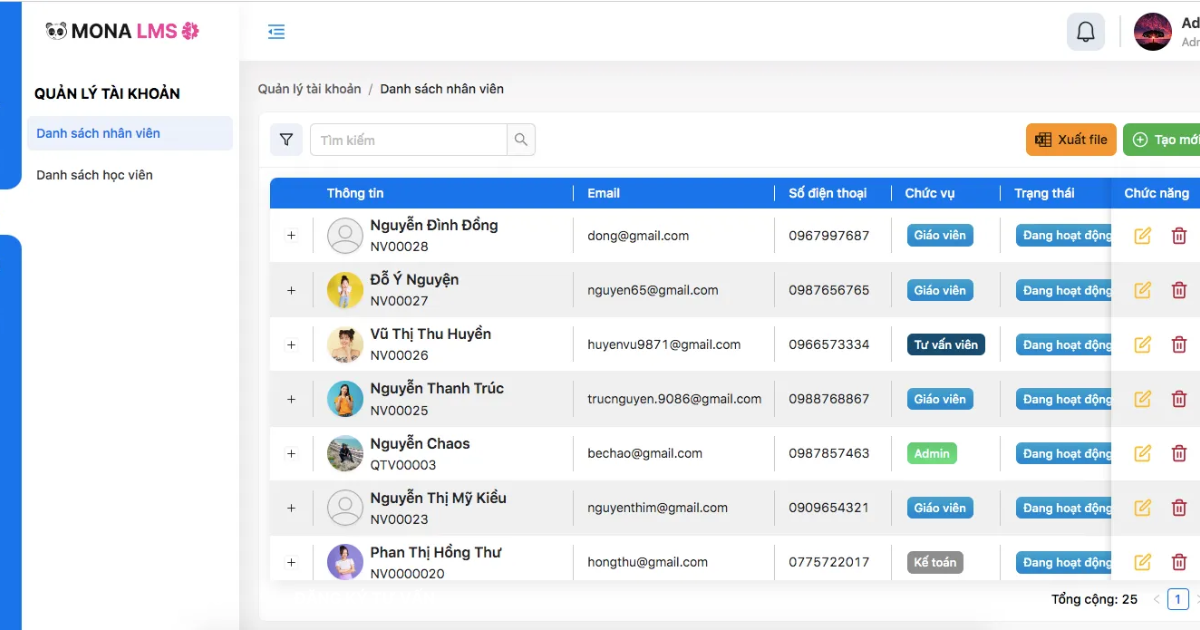The height and width of the screenshot is (630, 1200).
Task: Edit Vũ Thị Thu Huyền's record
Action: [x=1142, y=344]
